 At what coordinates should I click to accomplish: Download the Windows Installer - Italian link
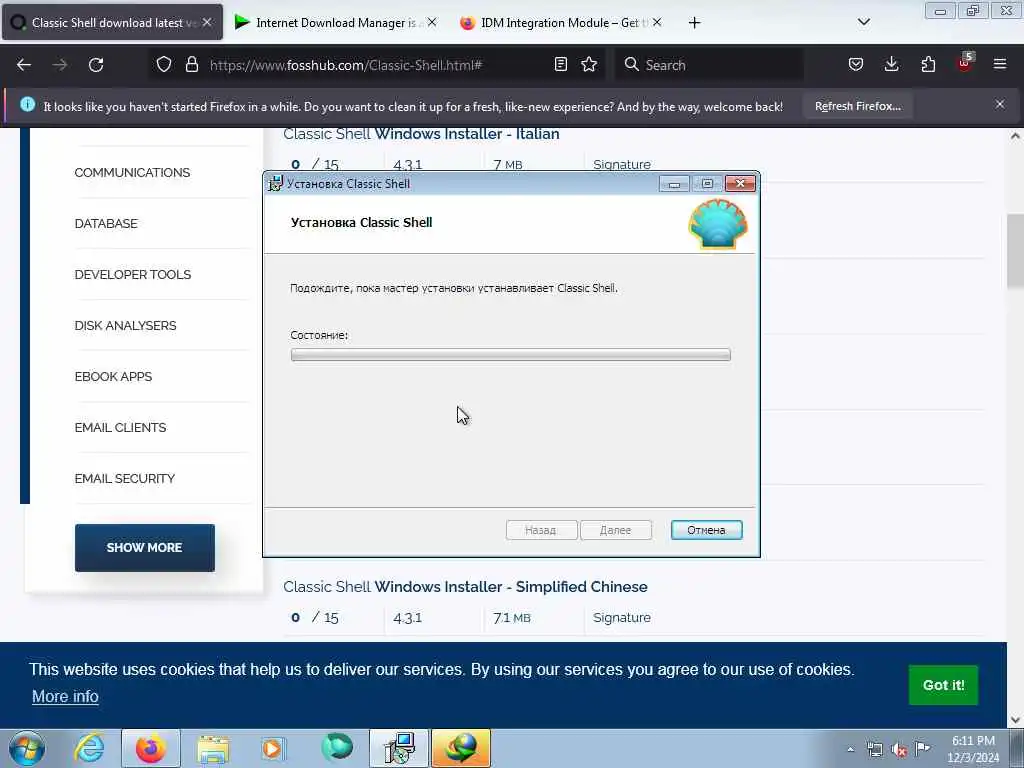pyautogui.click(x=421, y=134)
